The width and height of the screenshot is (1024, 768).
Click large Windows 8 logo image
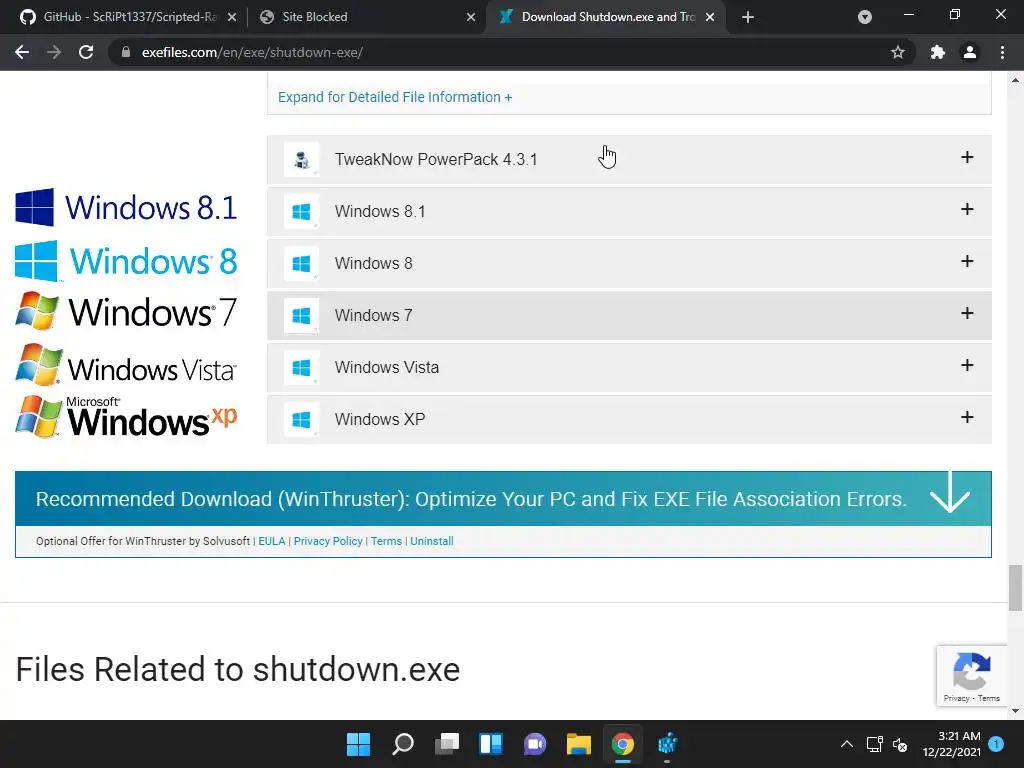click(x=126, y=261)
